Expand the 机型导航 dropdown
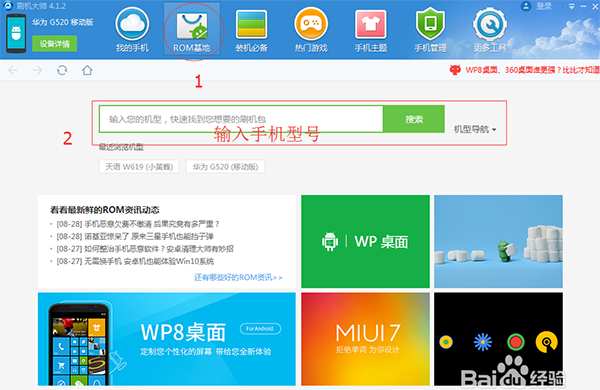Screen dimensions: 600x390 [x=475, y=129]
